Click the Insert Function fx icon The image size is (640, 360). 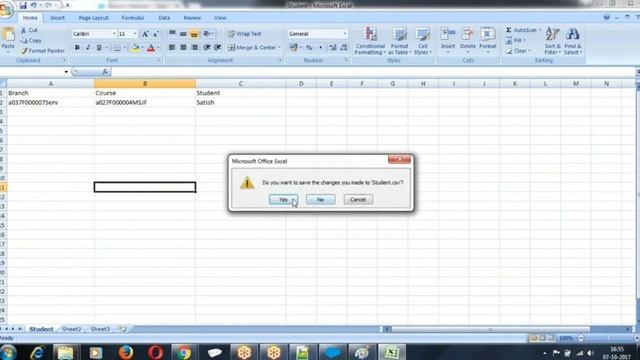(105, 72)
